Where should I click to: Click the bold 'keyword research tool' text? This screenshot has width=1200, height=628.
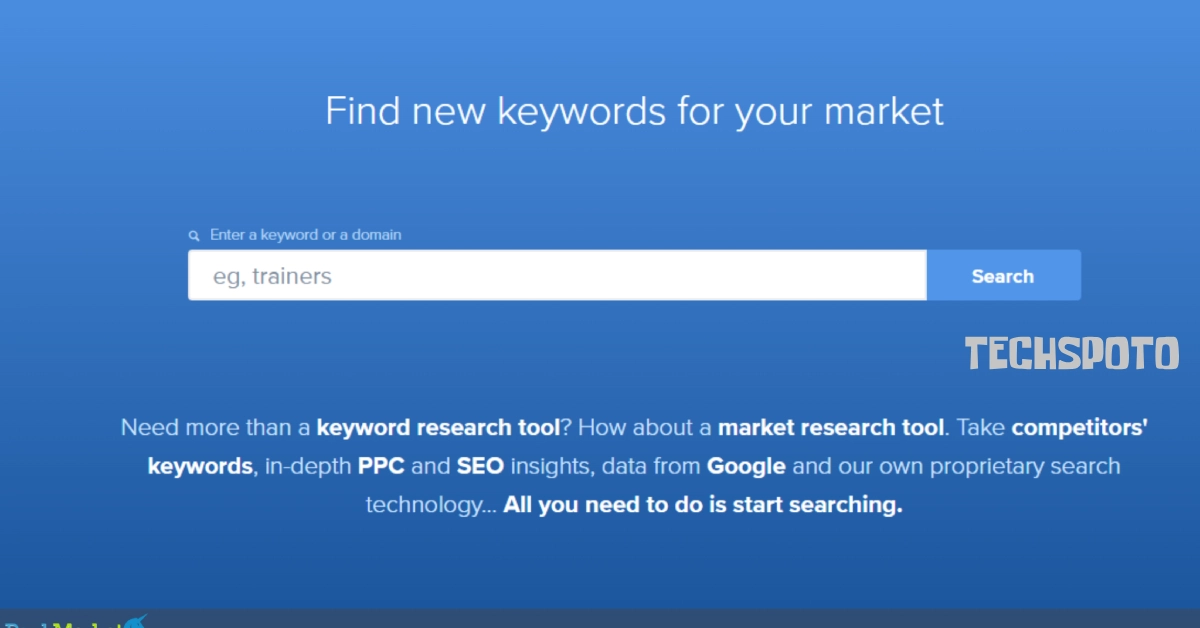pos(438,428)
